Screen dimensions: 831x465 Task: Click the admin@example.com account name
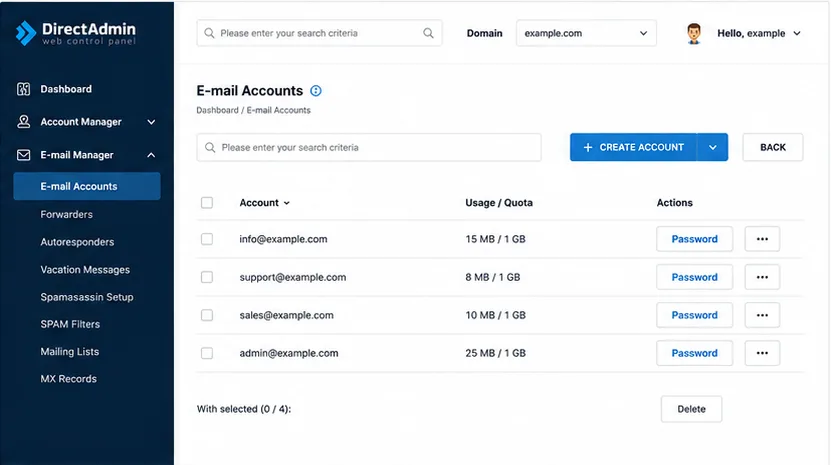[288, 353]
